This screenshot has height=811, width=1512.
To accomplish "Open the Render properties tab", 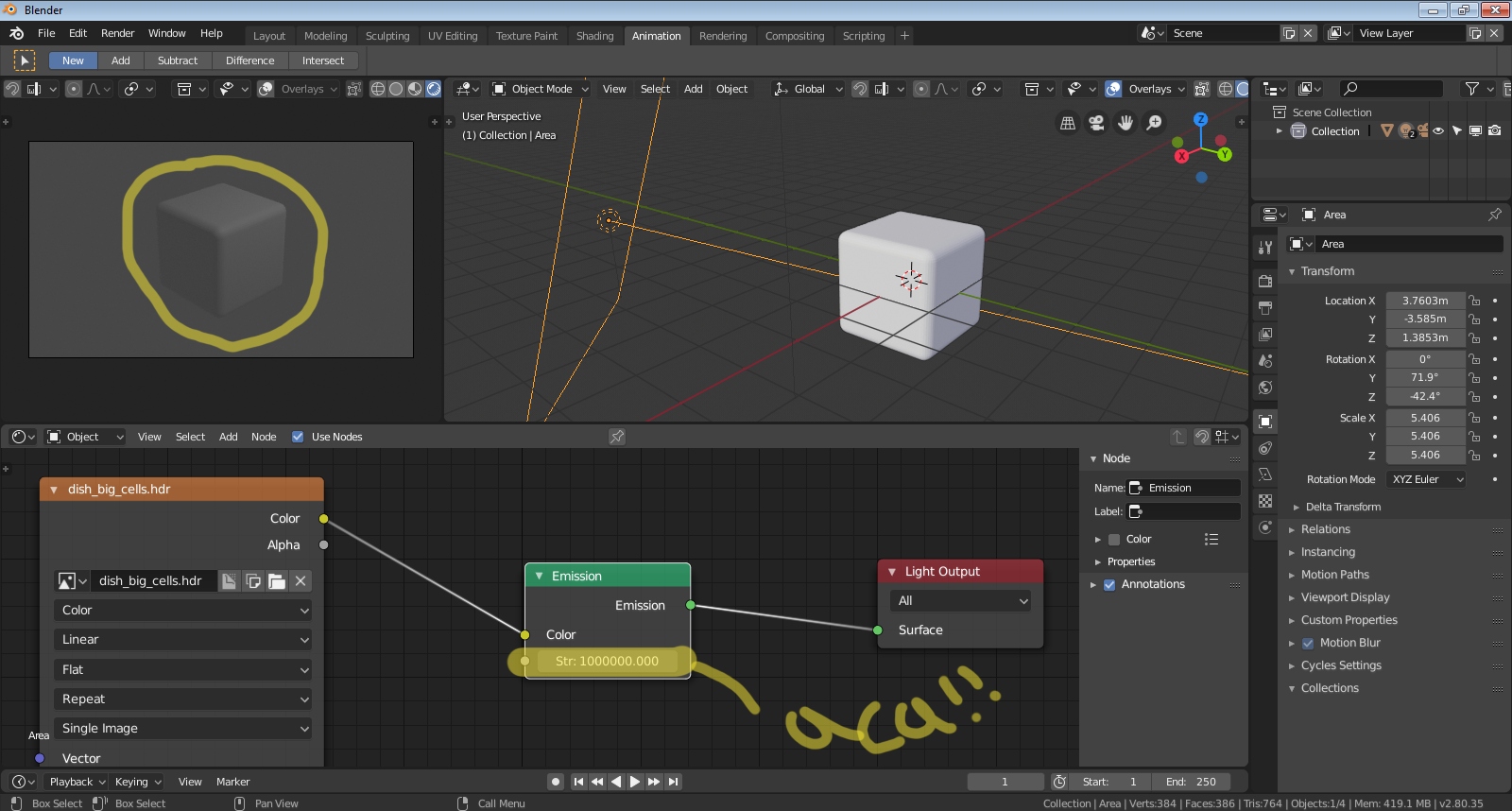I will (x=1265, y=281).
